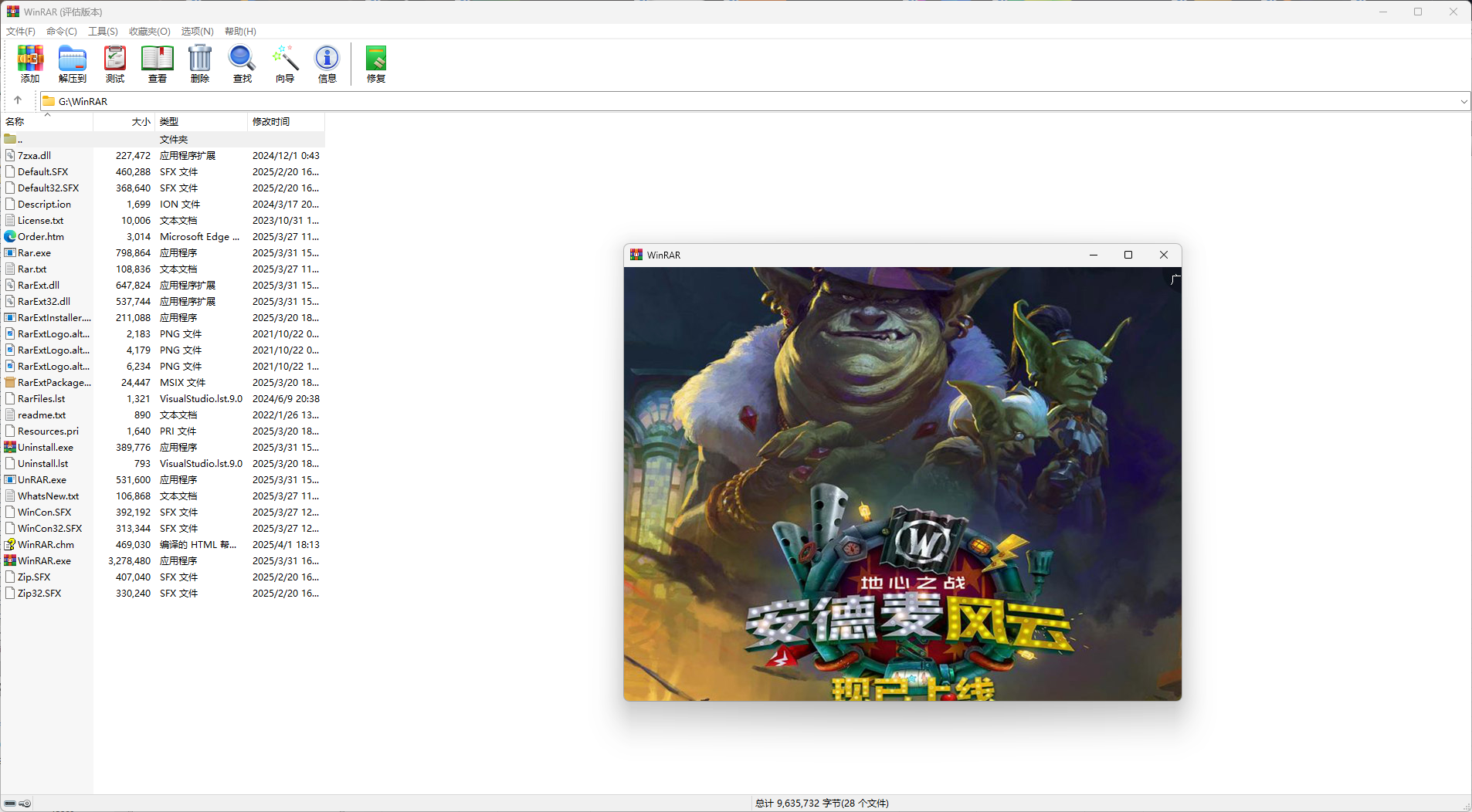Image resolution: width=1472 pixels, height=812 pixels.
Task: Open the Help (帮助) menu
Action: (240, 32)
